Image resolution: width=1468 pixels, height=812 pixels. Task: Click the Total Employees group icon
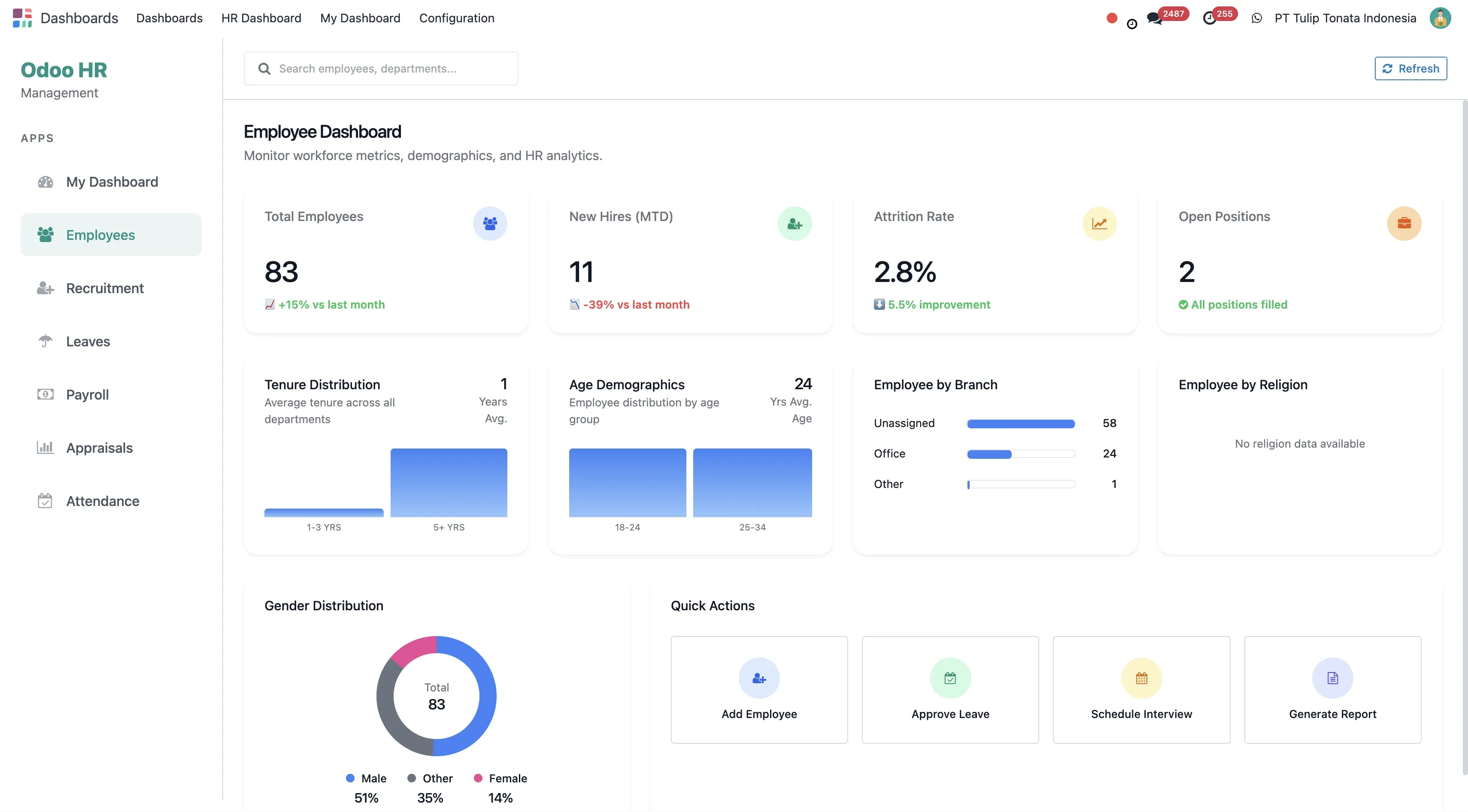tap(489, 223)
